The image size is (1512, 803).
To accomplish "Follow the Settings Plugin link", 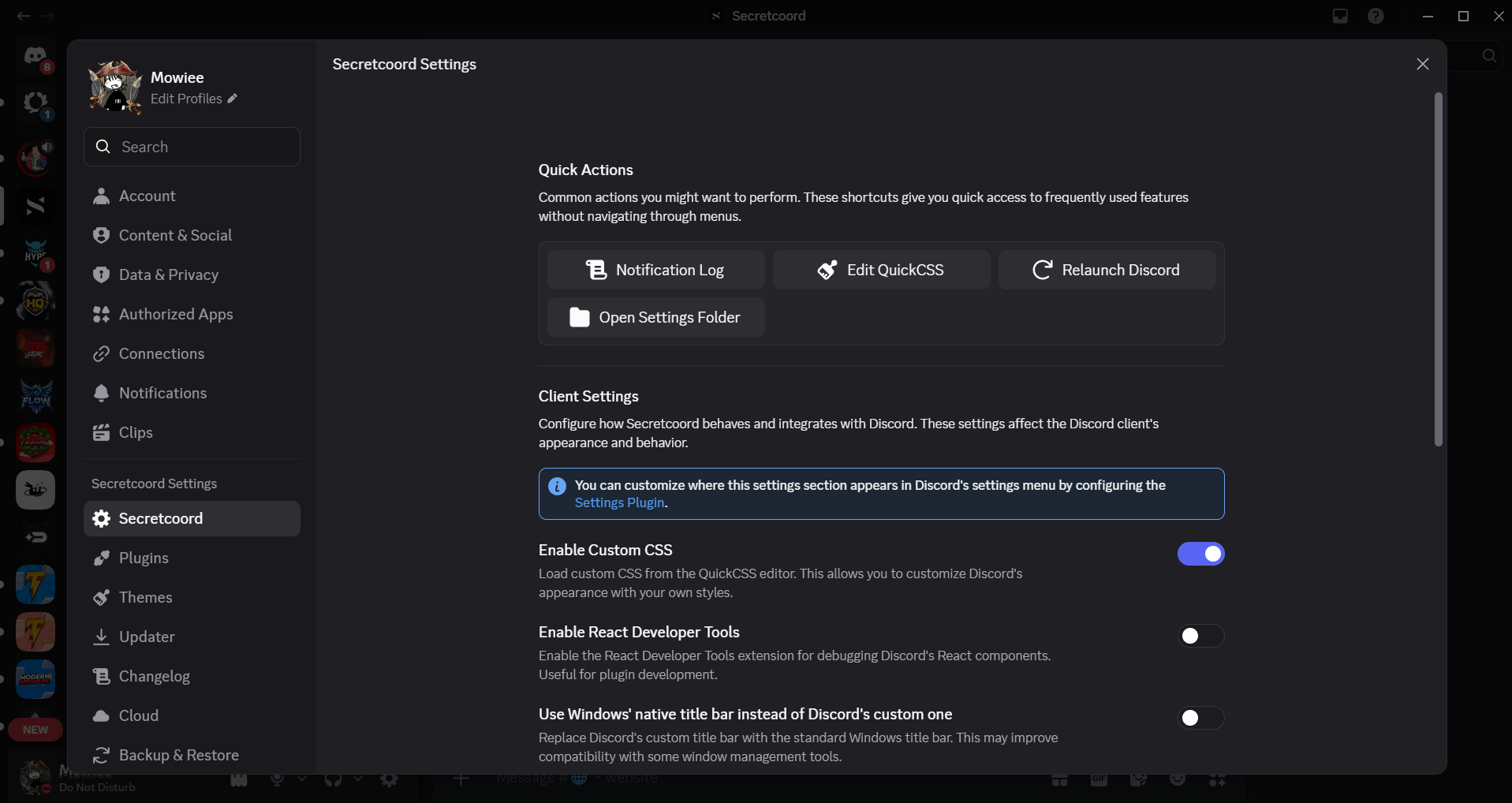I will point(619,502).
